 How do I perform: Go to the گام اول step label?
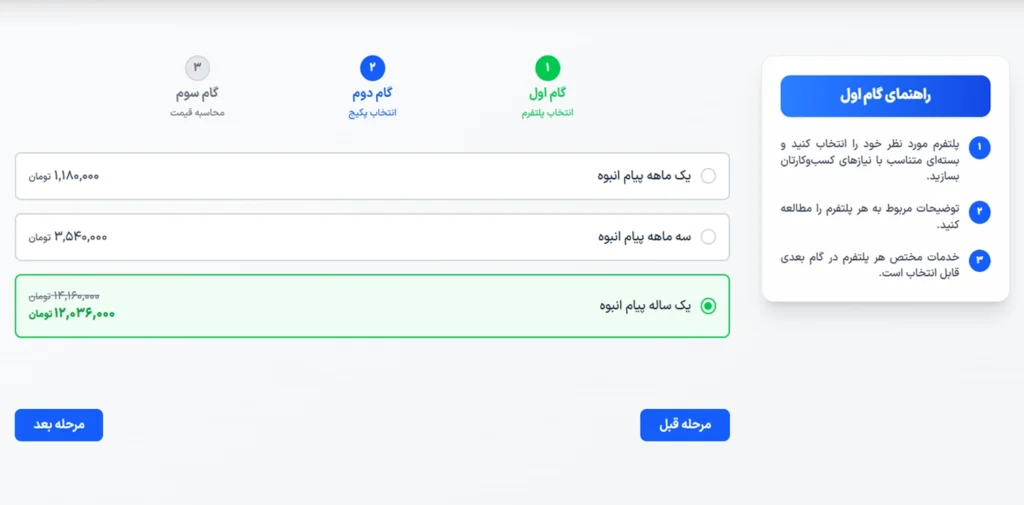[547, 93]
